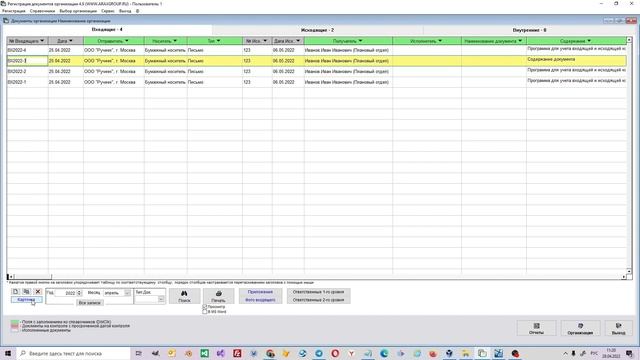Open the Получатель column filter arrow

(x=360, y=41)
